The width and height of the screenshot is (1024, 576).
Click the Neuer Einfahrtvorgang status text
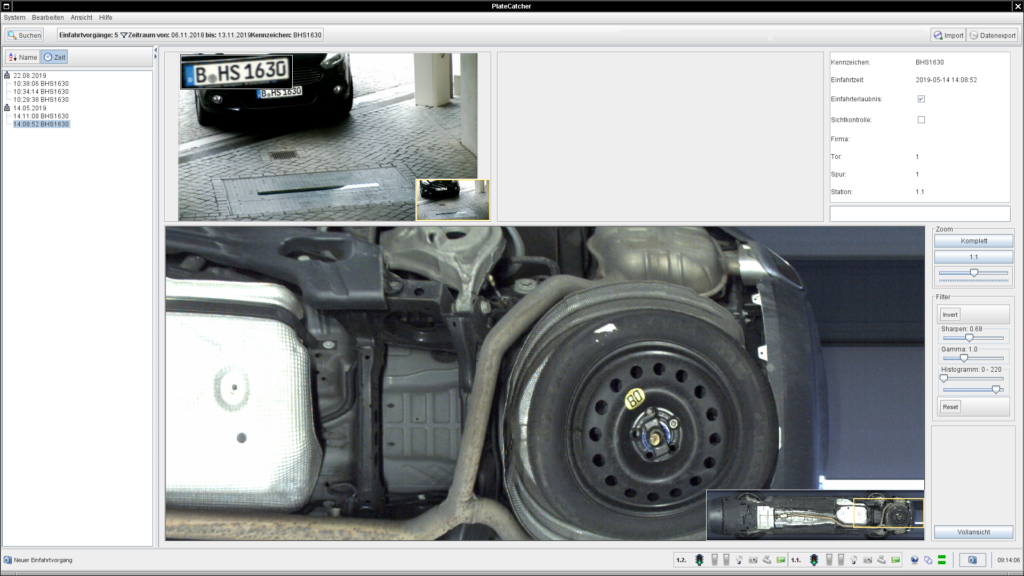[43, 560]
